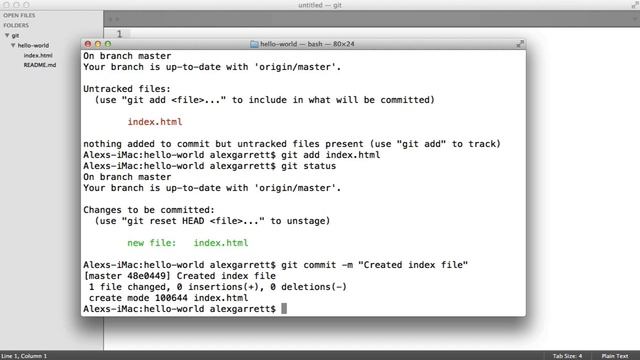
Task: Collapse the git folder in sidebar
Action: tap(7, 36)
